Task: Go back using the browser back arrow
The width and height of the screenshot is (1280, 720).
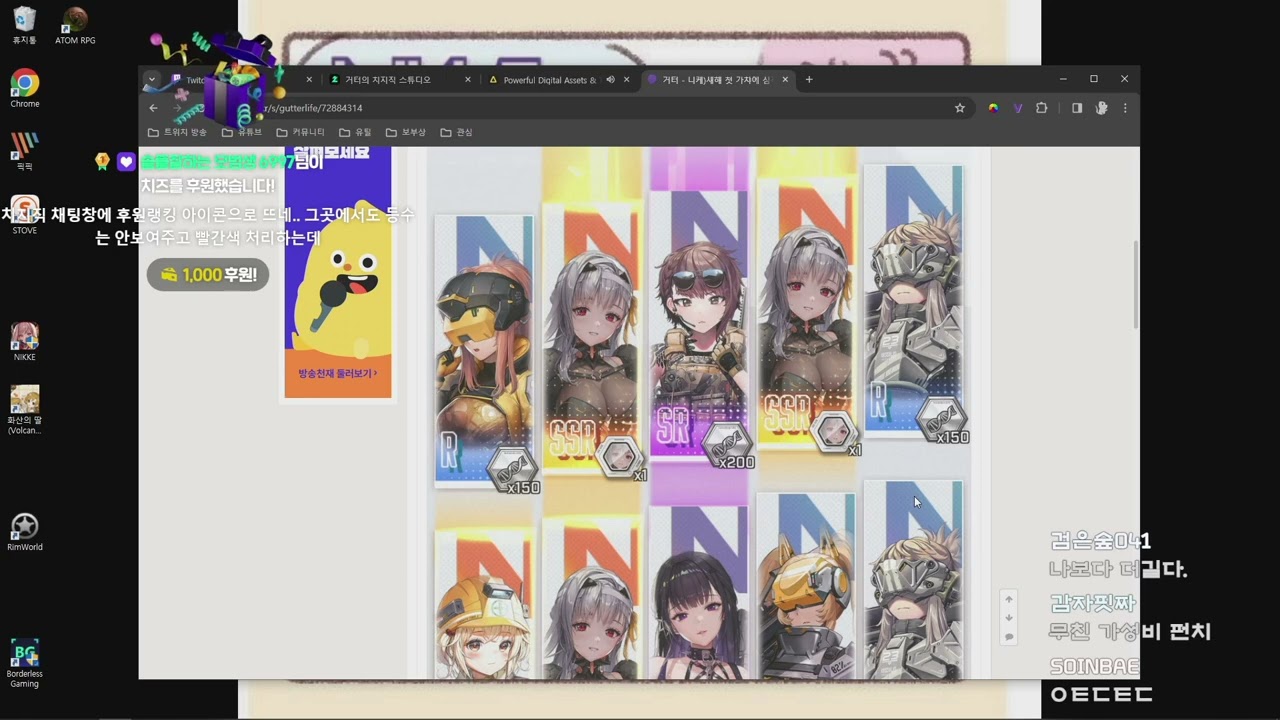Action: (153, 108)
